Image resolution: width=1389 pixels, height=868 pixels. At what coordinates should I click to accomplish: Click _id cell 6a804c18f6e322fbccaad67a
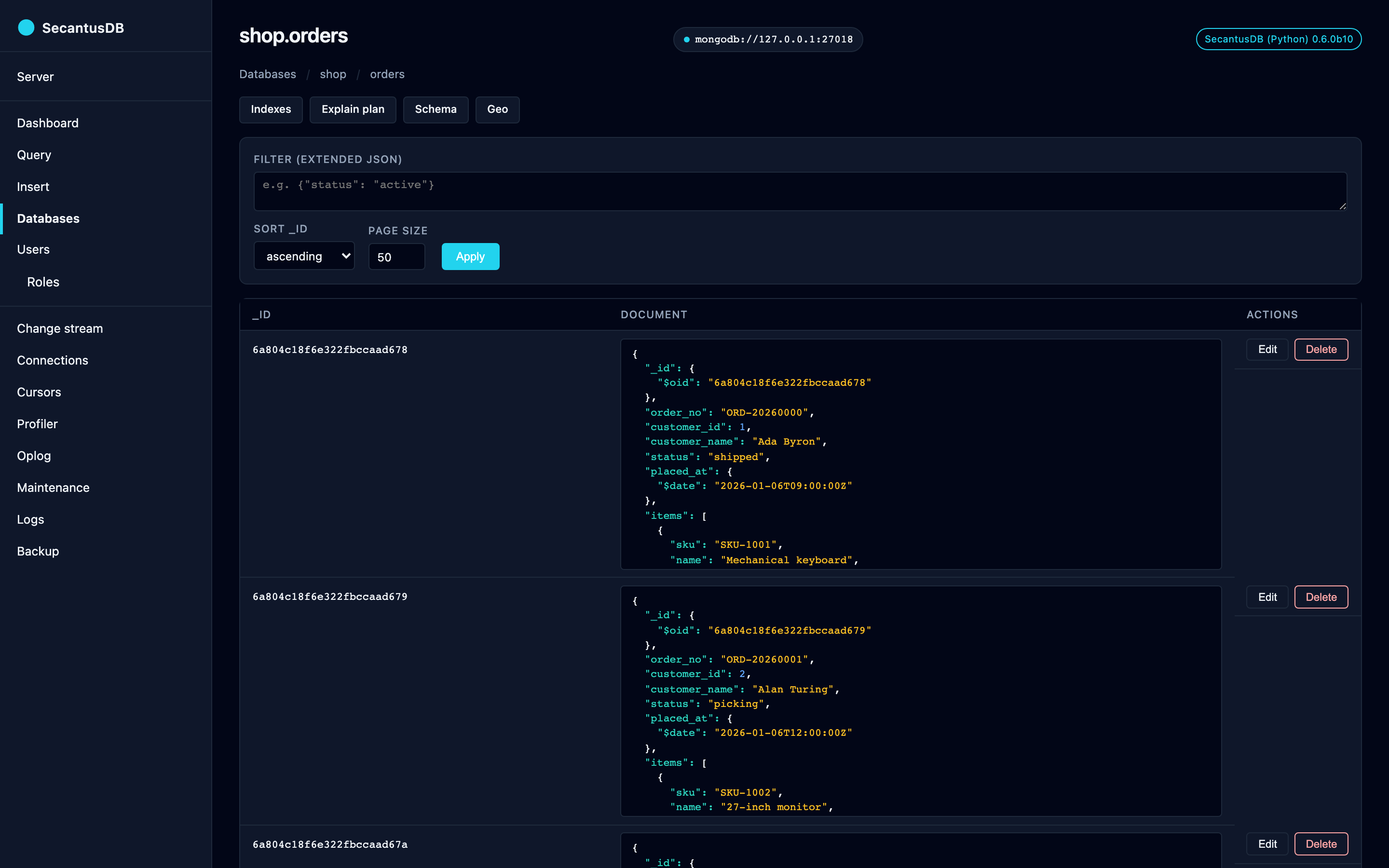(x=330, y=844)
